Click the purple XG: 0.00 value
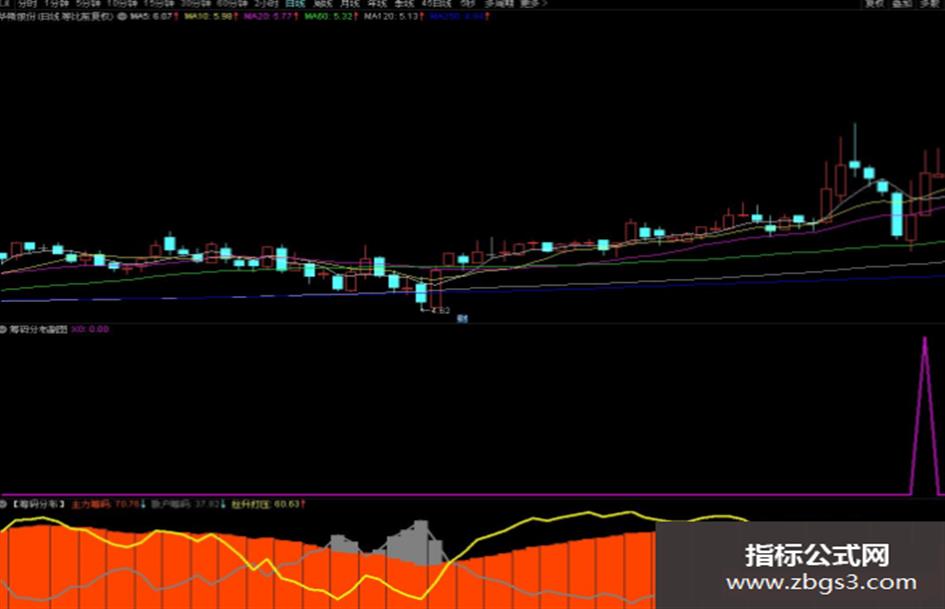 [90, 329]
